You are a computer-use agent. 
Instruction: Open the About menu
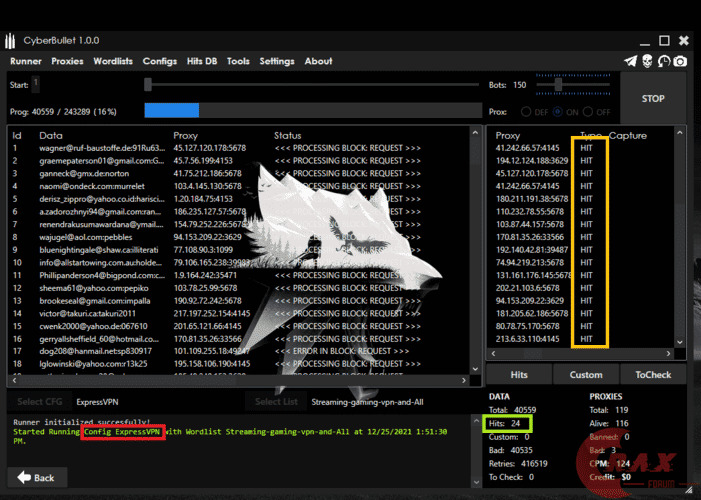318,61
